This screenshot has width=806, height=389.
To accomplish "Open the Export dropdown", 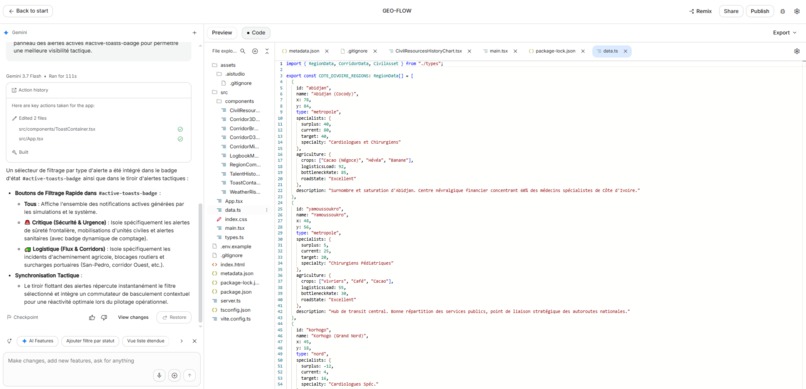I will (x=784, y=32).
